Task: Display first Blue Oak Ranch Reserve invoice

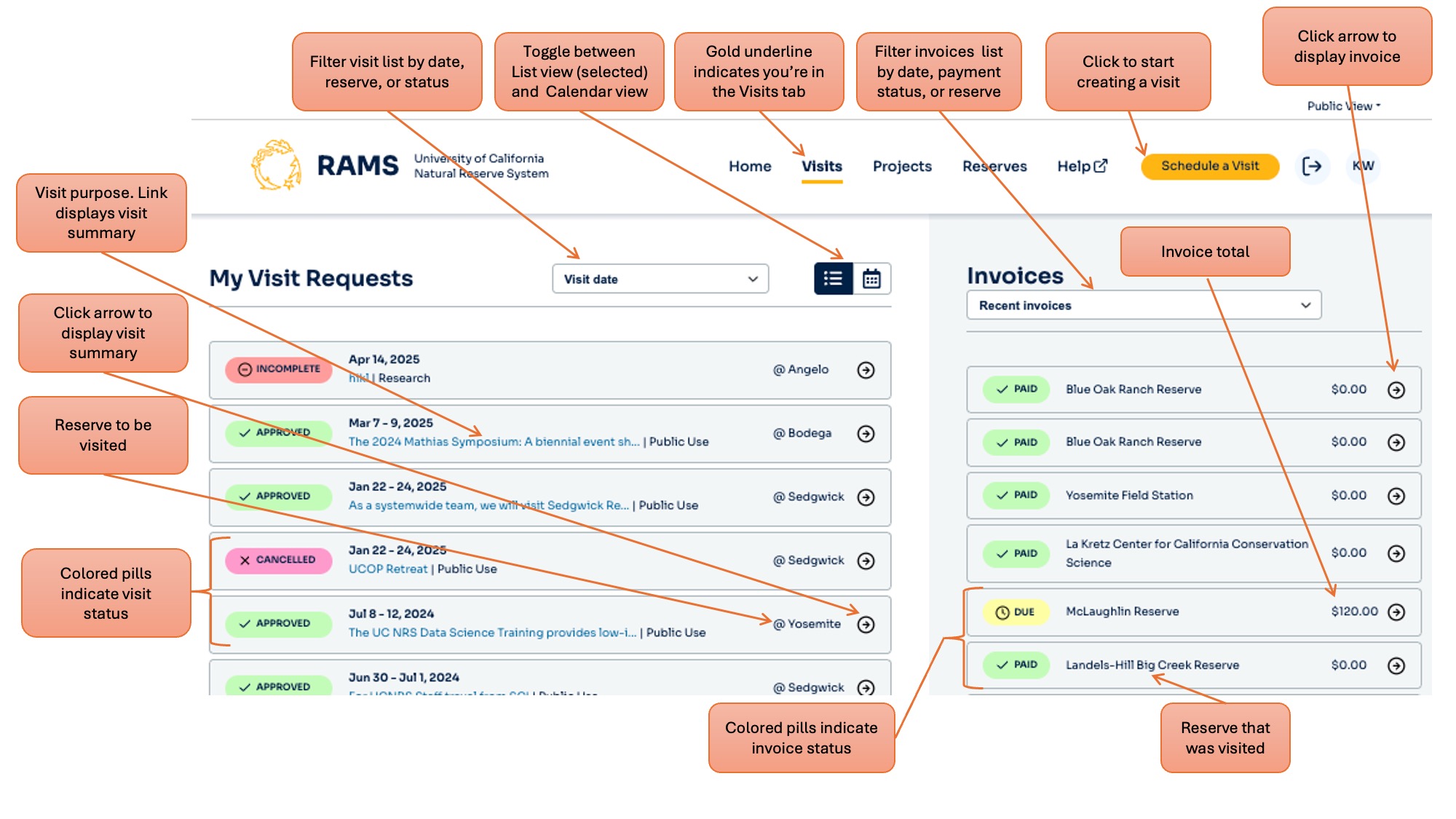Action: (1396, 390)
